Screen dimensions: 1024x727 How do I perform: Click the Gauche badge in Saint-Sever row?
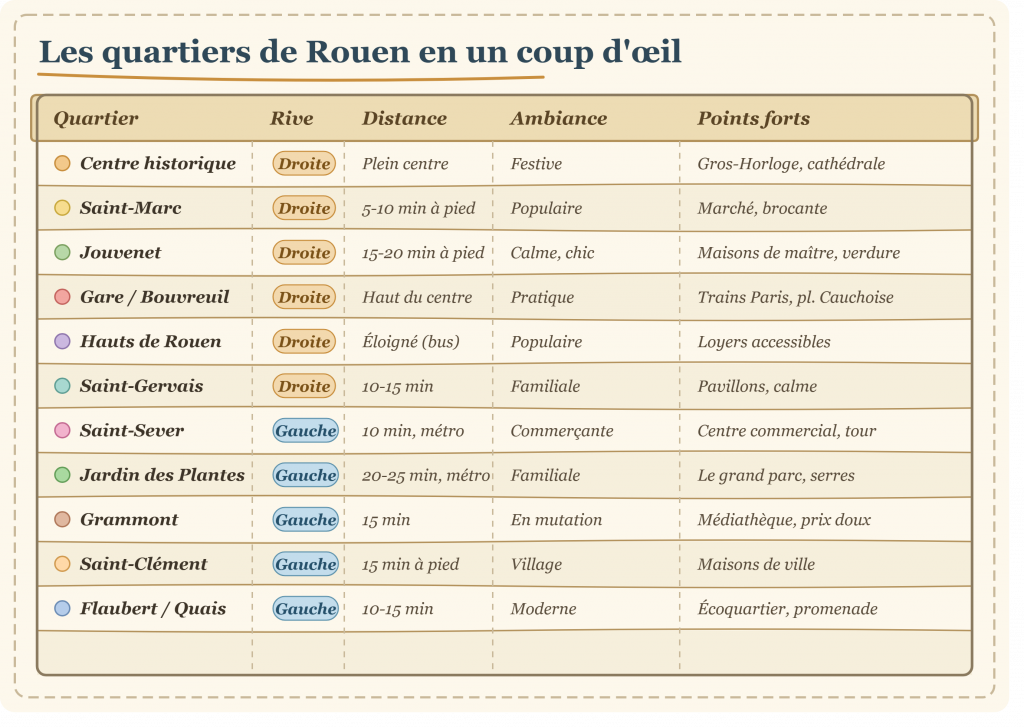coord(306,430)
